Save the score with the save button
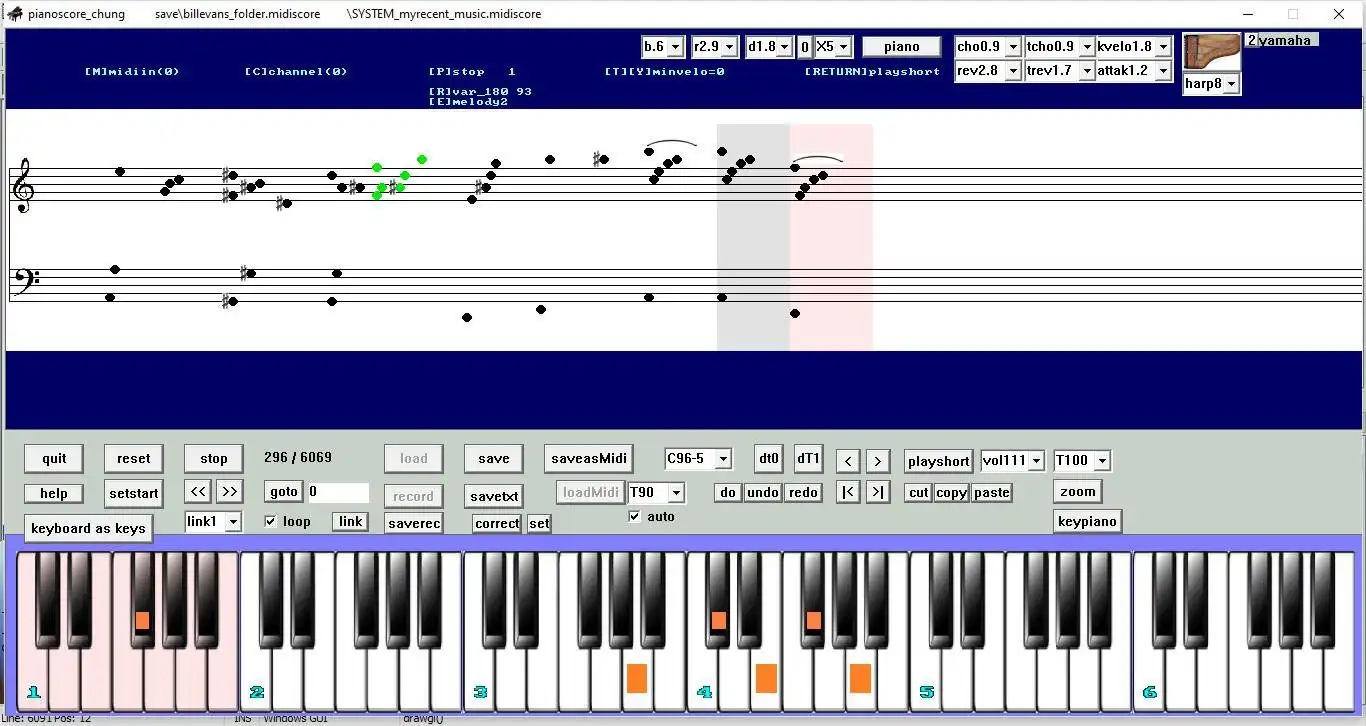Screen dimensions: 1366x726 494,459
